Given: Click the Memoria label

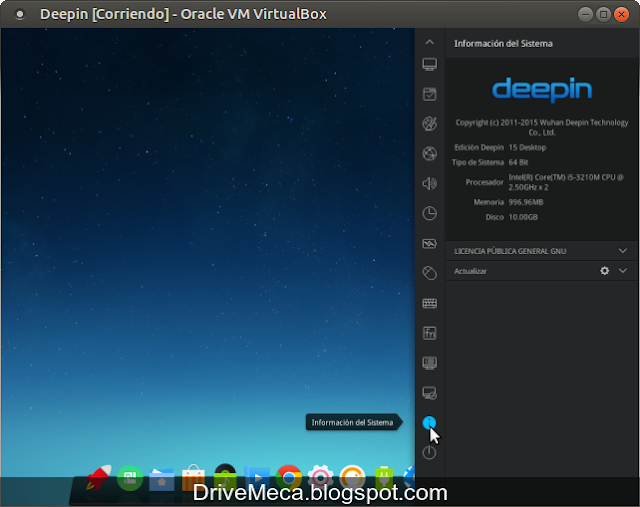Looking at the screenshot, I should pos(489,202).
